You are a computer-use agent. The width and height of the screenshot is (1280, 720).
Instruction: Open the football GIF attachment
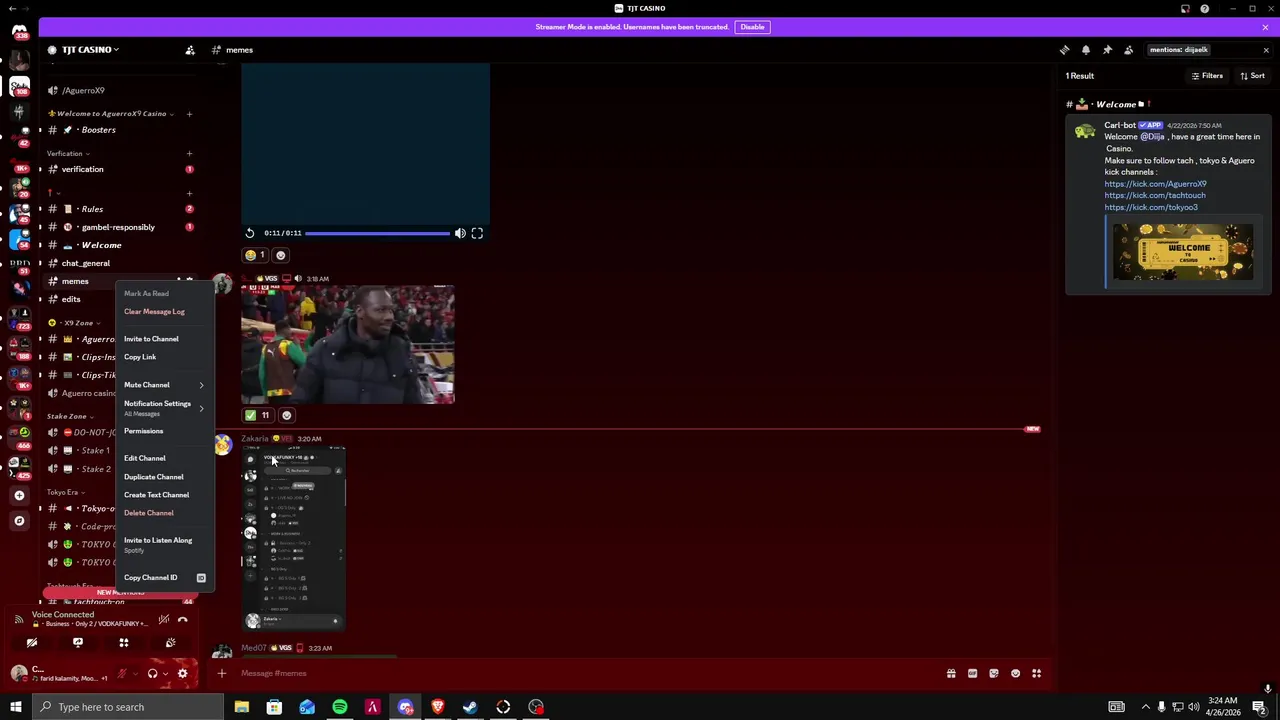point(347,345)
